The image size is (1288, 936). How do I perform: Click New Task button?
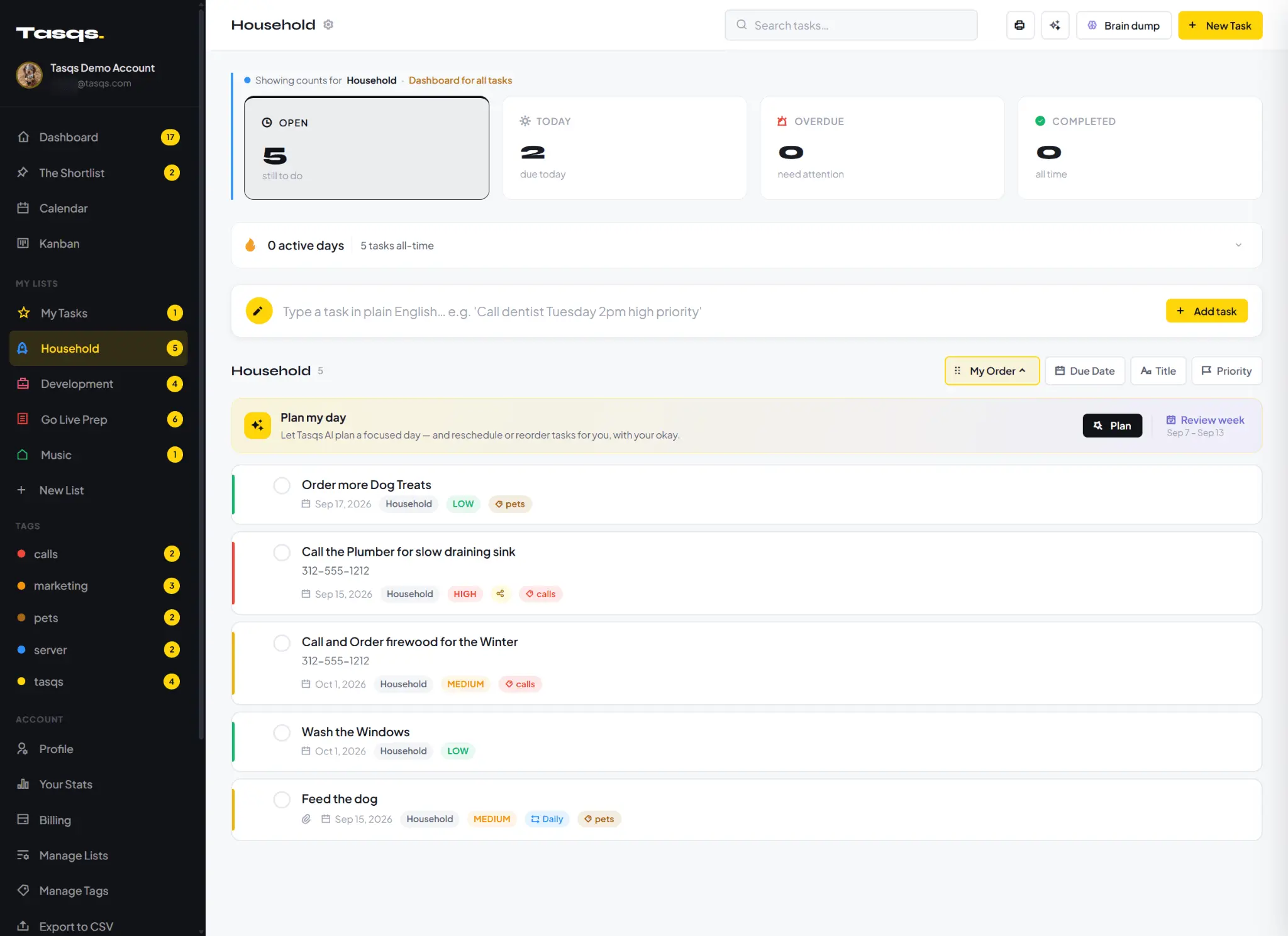tap(1220, 25)
